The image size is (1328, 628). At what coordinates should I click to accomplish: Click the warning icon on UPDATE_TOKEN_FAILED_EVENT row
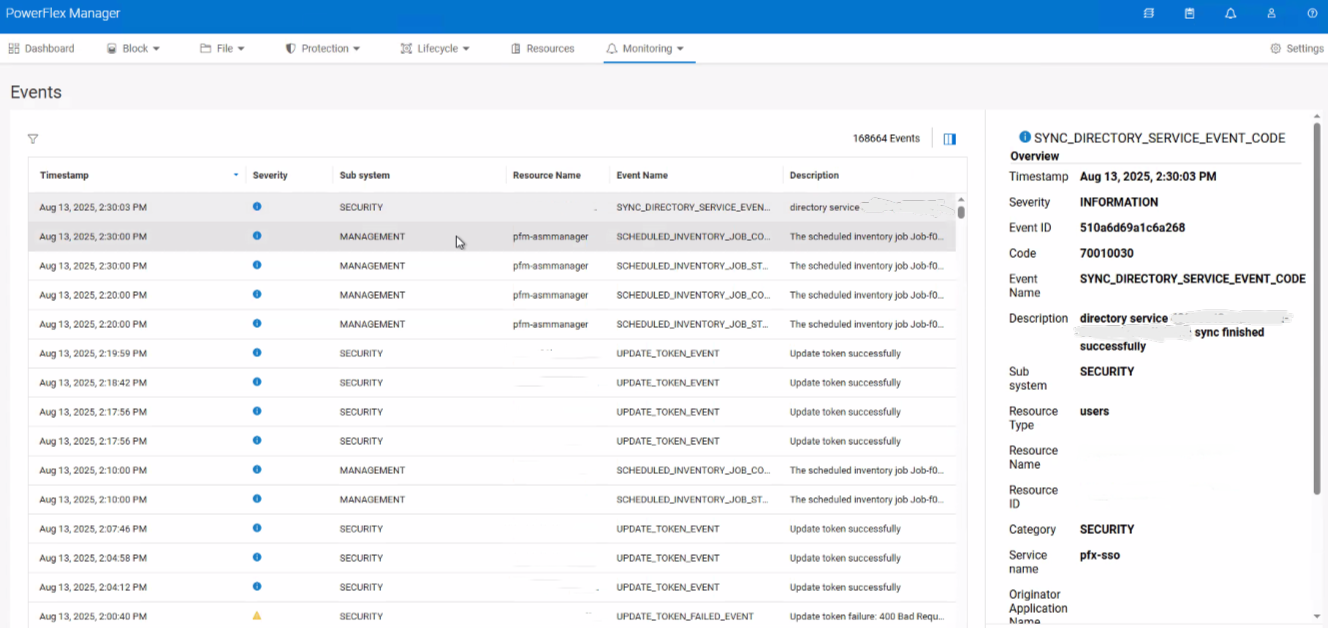point(257,616)
